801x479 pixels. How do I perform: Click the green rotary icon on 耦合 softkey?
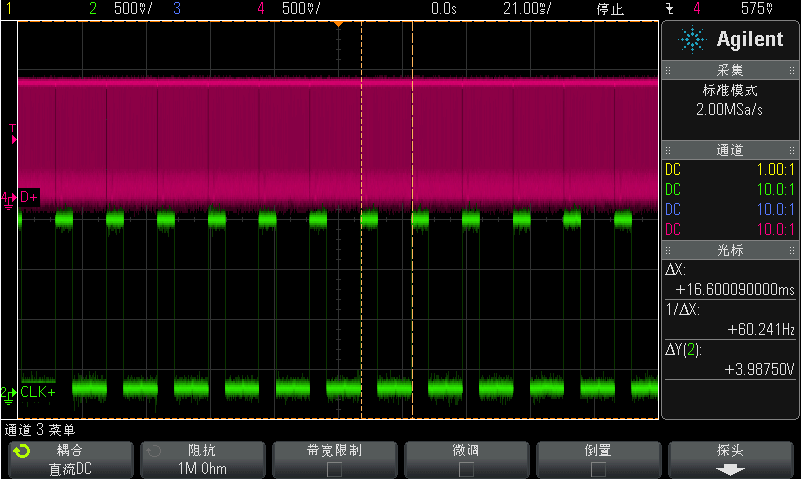click(21, 452)
